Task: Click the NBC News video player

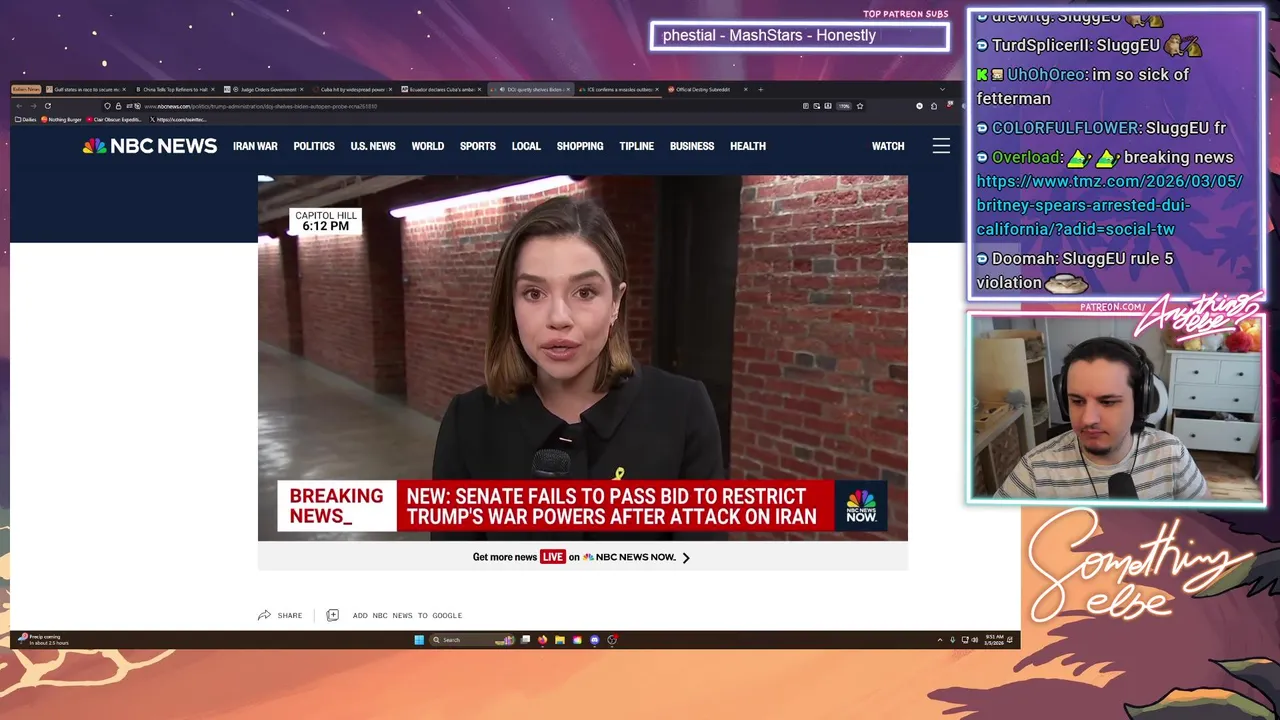Action: pyautogui.click(x=583, y=358)
